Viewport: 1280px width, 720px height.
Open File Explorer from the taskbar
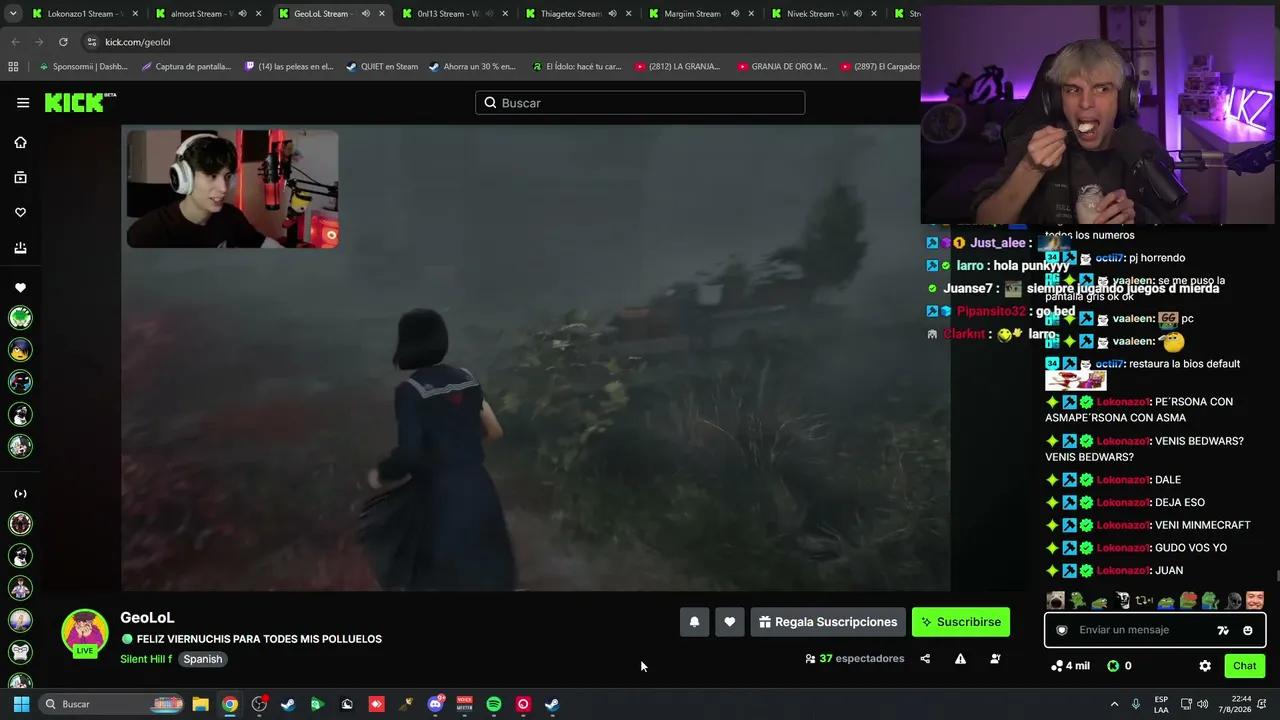(200, 704)
